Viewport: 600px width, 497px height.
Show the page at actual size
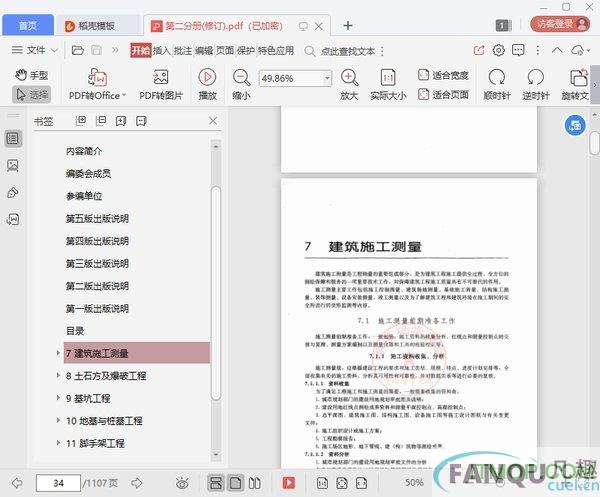point(388,85)
